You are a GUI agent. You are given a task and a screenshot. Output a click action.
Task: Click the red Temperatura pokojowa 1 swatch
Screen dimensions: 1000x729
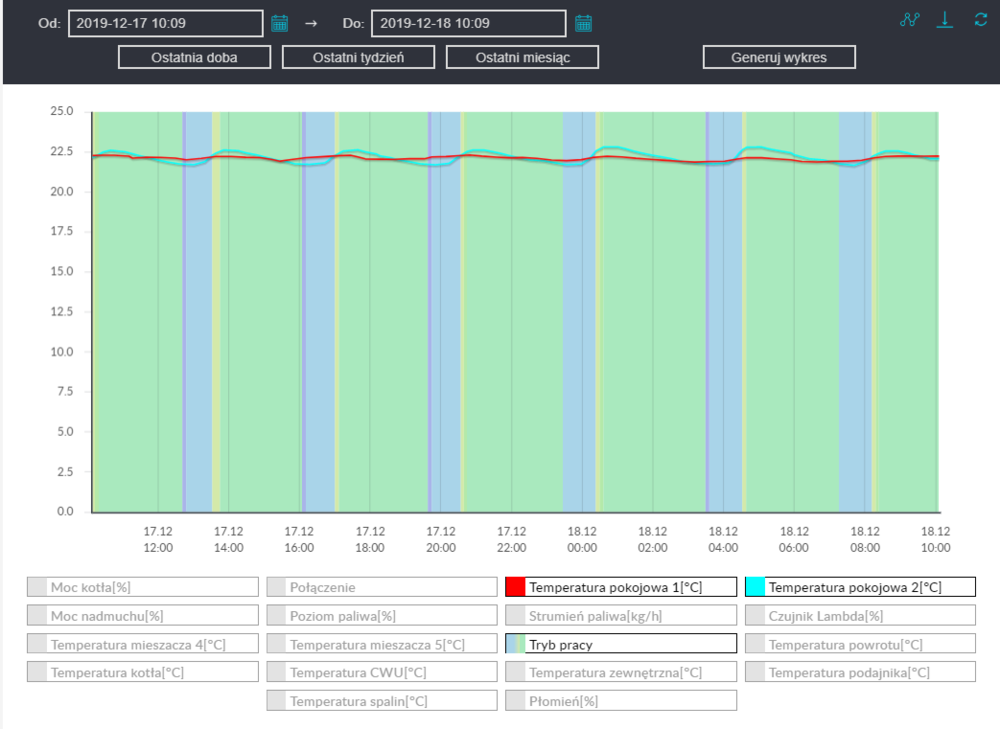tap(515, 587)
